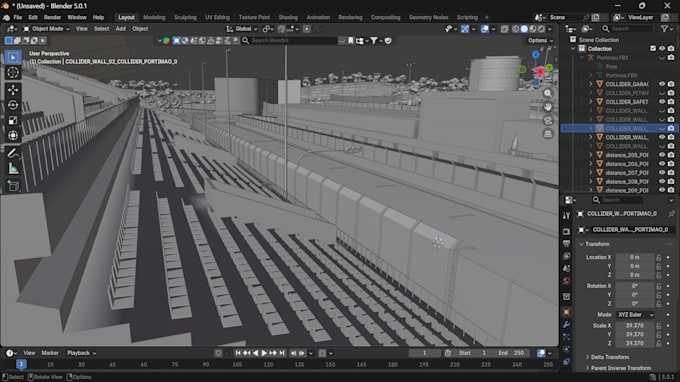Select the Select Box tool
Viewport: 680px width, 382px height.
[13, 57]
